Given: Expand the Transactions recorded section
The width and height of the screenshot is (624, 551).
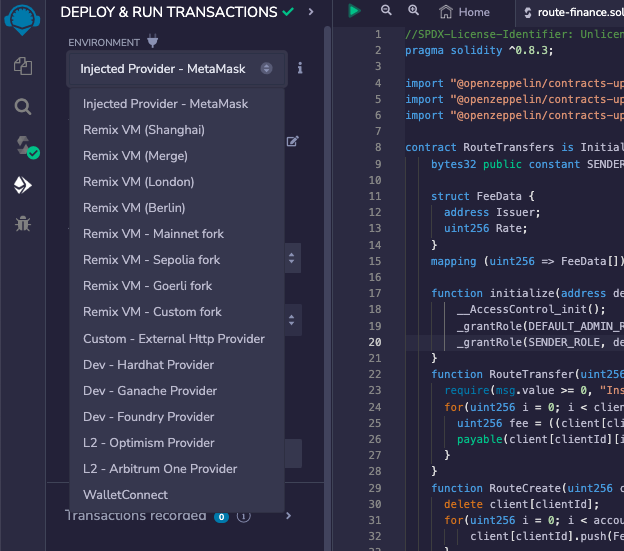Looking at the screenshot, I should (x=289, y=516).
